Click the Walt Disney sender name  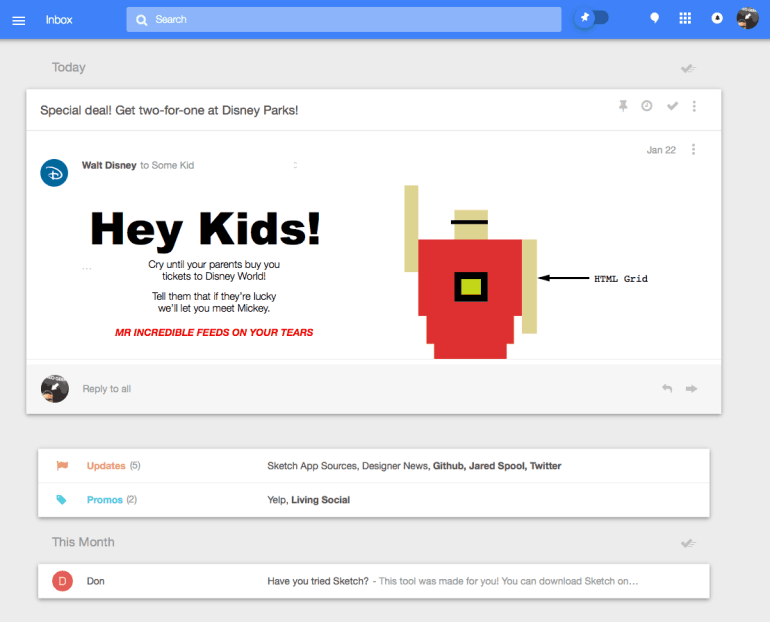pos(109,165)
